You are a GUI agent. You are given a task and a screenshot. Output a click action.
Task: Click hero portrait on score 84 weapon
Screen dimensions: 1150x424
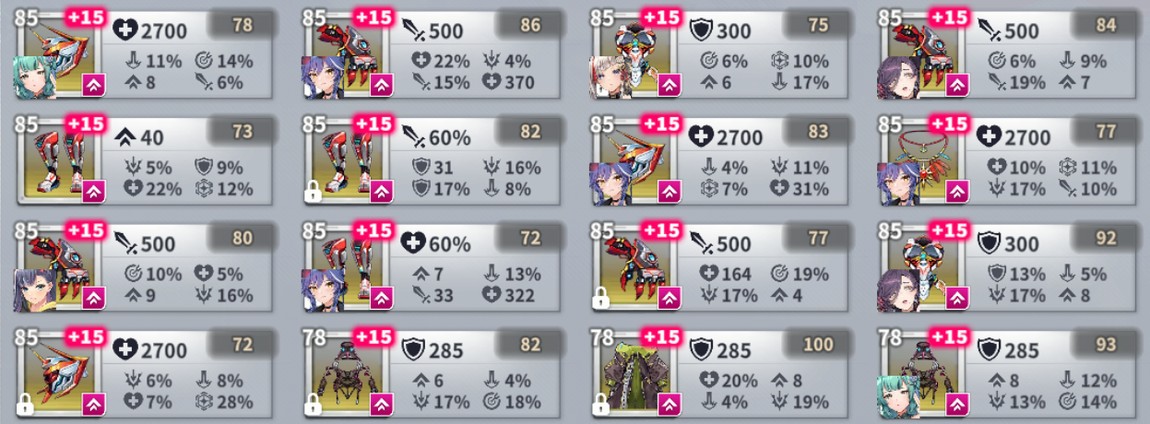(x=898, y=77)
